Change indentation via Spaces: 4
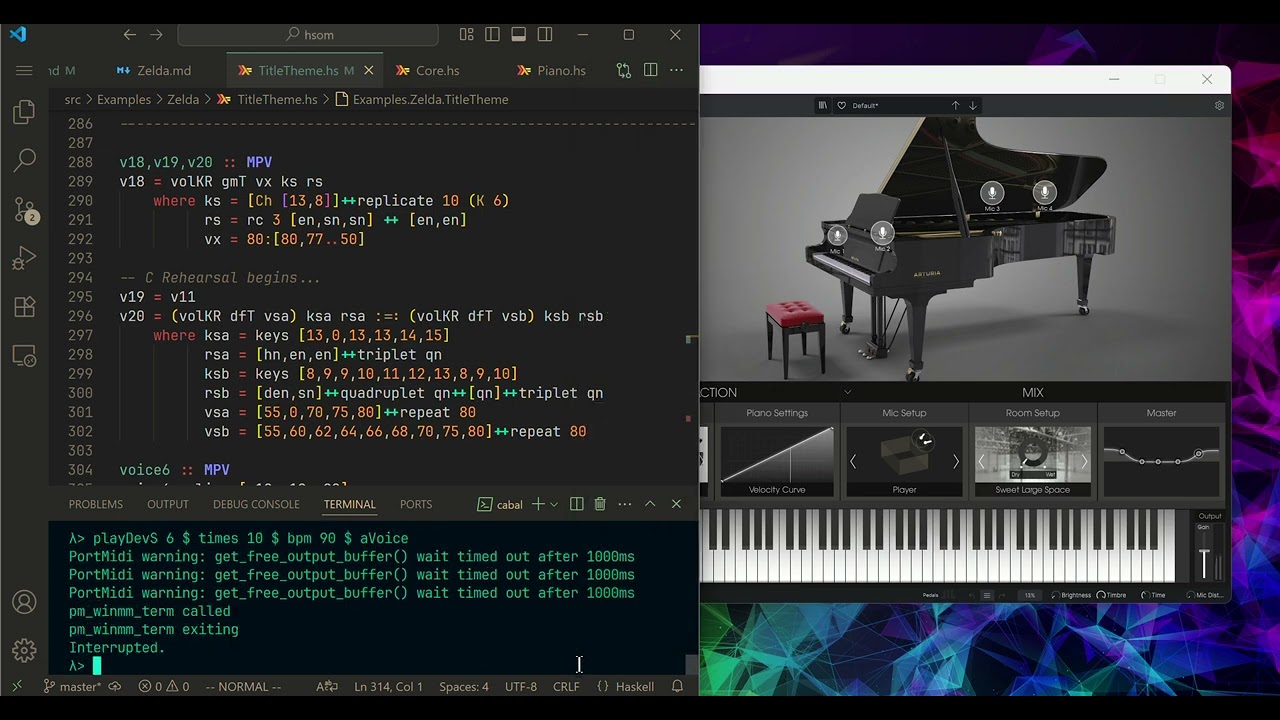 click(x=464, y=686)
